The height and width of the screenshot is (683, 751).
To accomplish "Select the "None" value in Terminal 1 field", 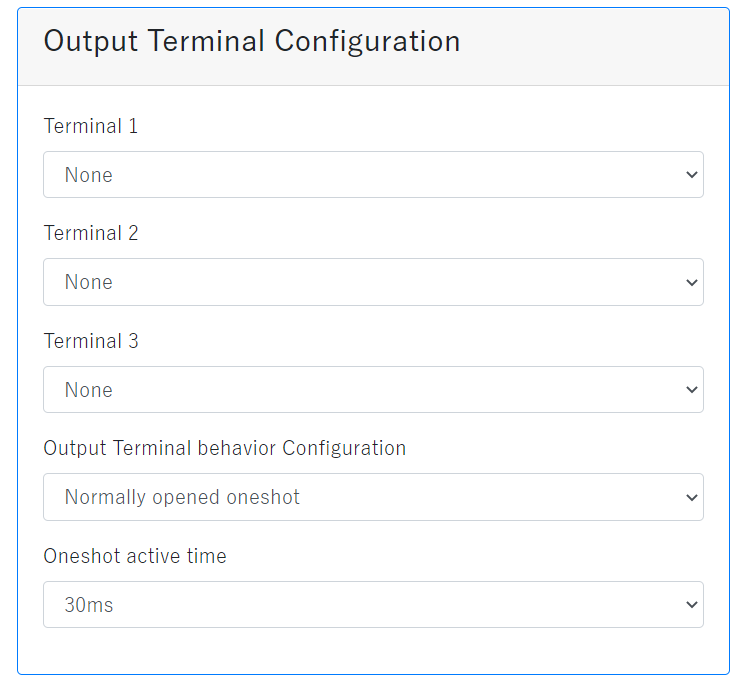I will coord(89,175).
